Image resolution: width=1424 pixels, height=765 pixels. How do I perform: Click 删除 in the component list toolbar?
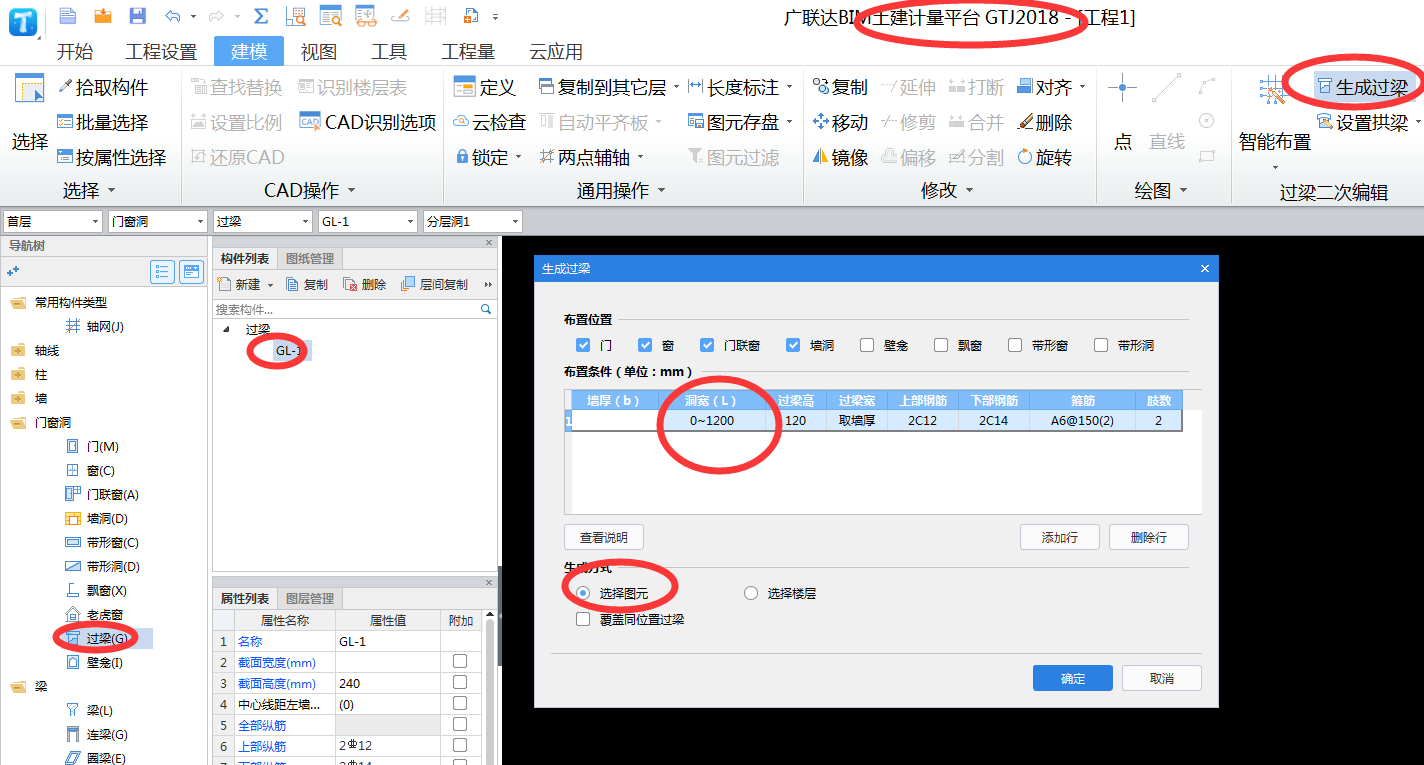[364, 285]
